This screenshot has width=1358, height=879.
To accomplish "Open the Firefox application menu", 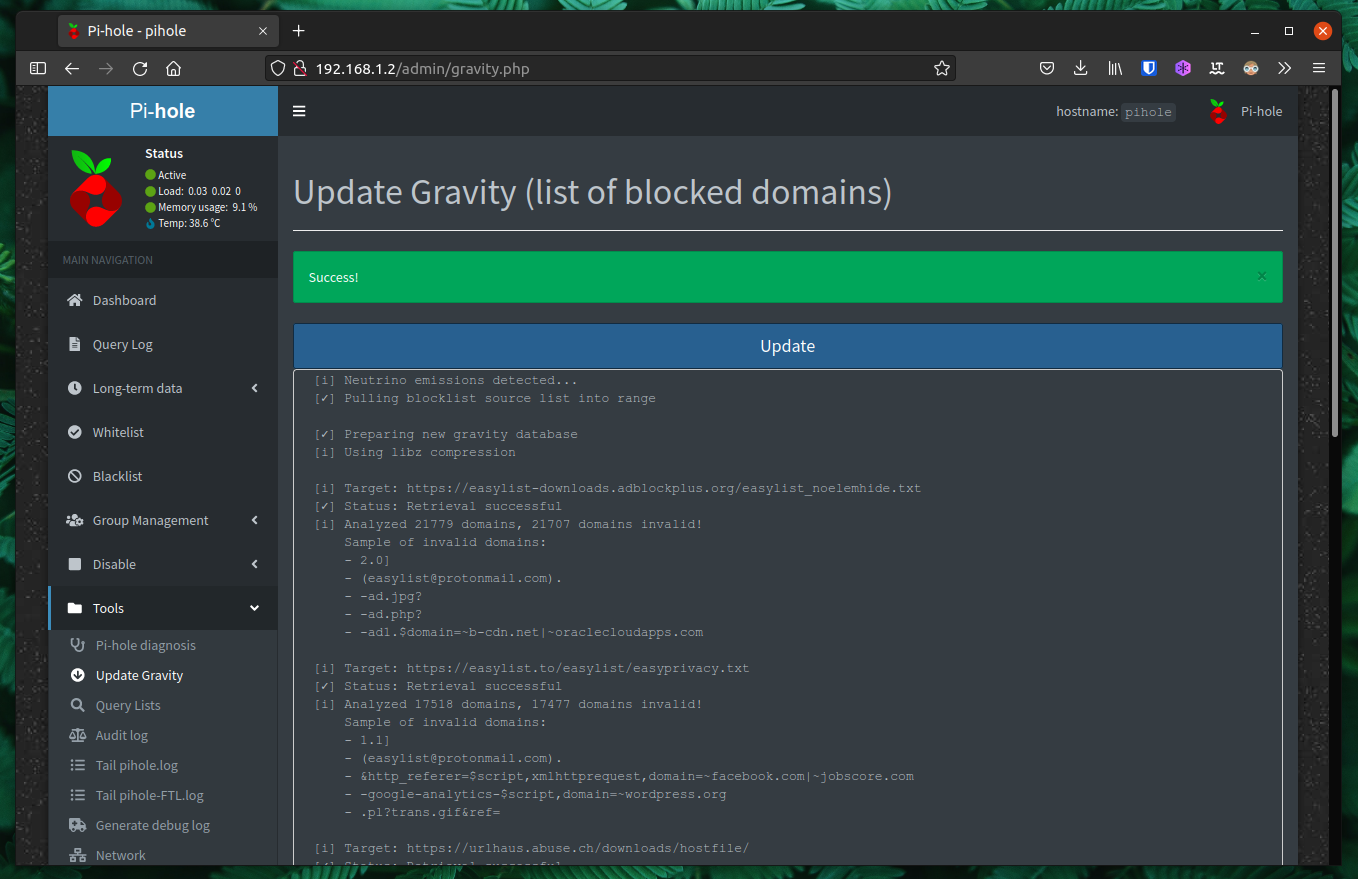I will point(1319,68).
